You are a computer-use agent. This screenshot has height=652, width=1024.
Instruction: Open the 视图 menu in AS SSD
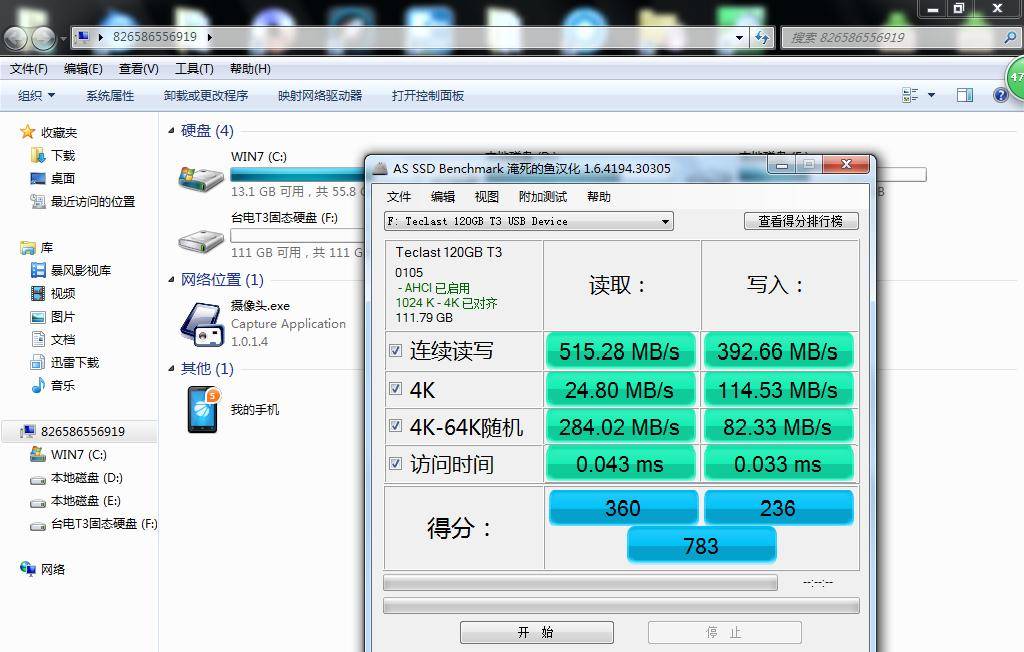click(487, 197)
